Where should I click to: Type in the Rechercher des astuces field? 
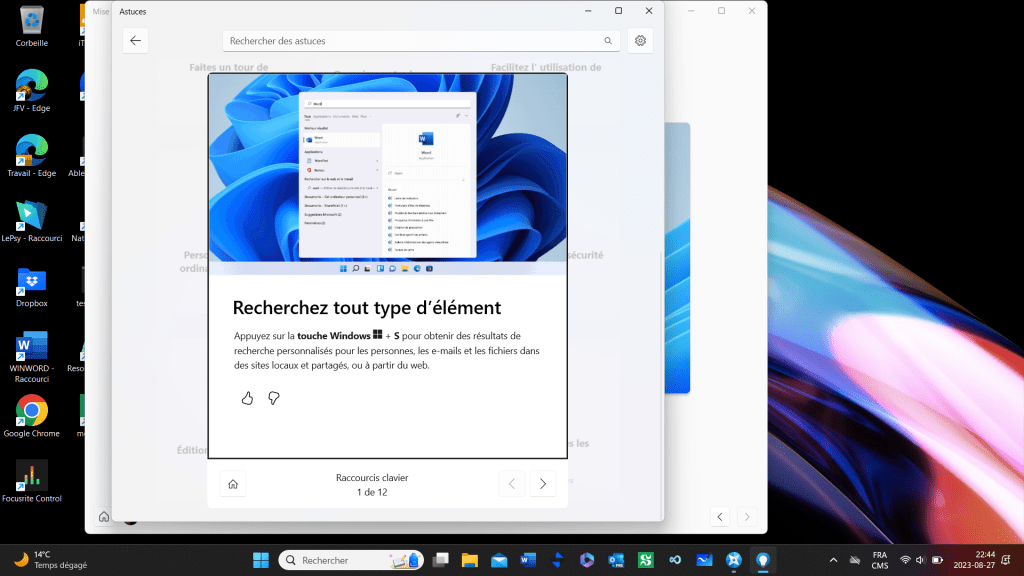coord(410,41)
